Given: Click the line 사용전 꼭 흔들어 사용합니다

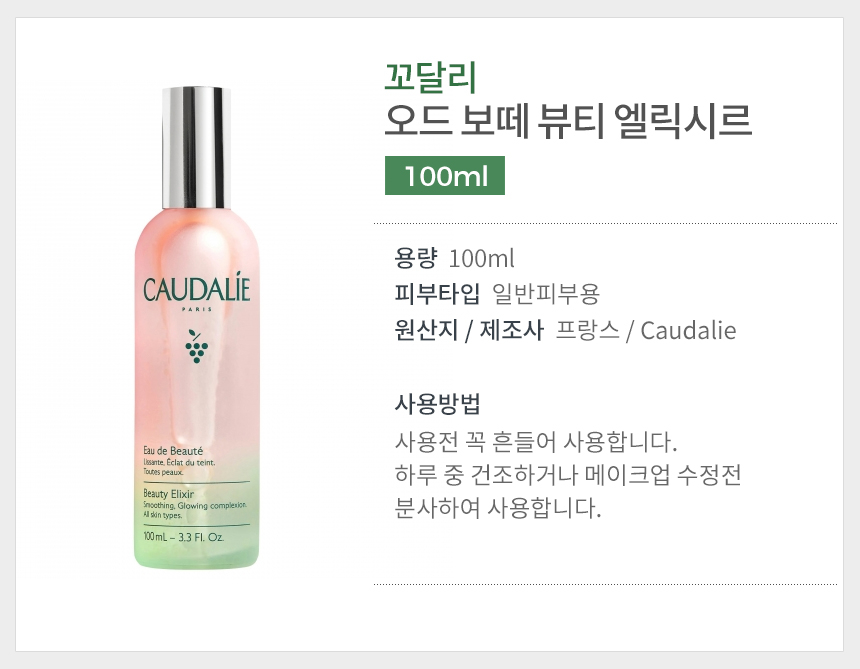Looking at the screenshot, I should [536, 441].
